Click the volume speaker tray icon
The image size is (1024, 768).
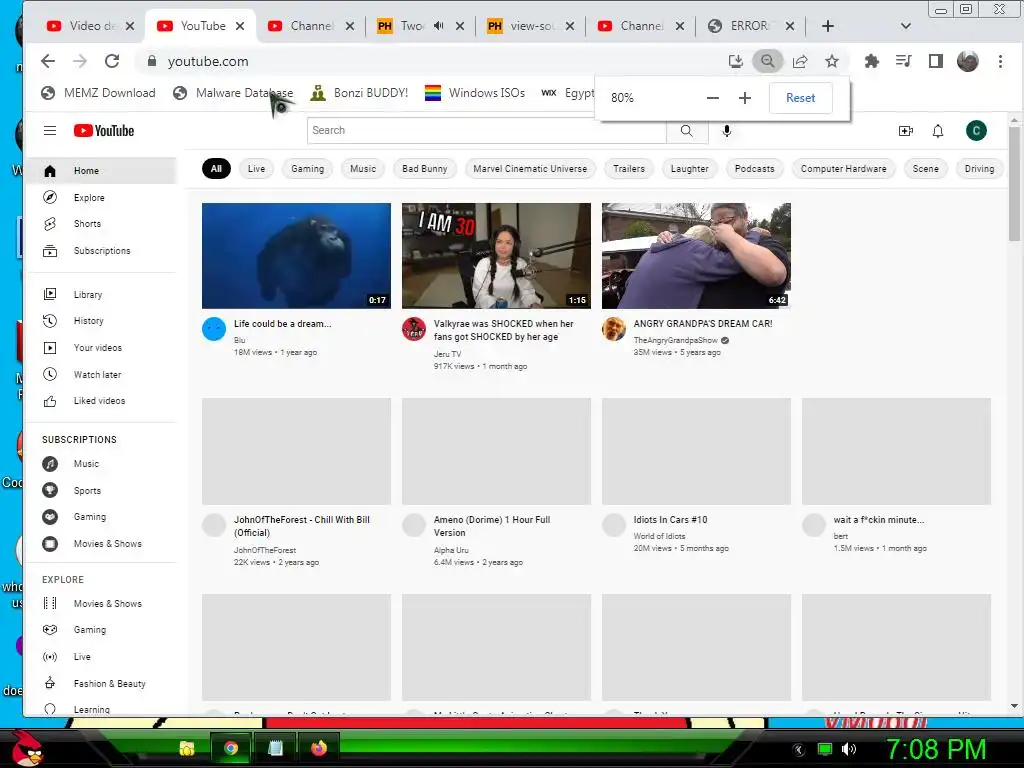click(x=848, y=748)
